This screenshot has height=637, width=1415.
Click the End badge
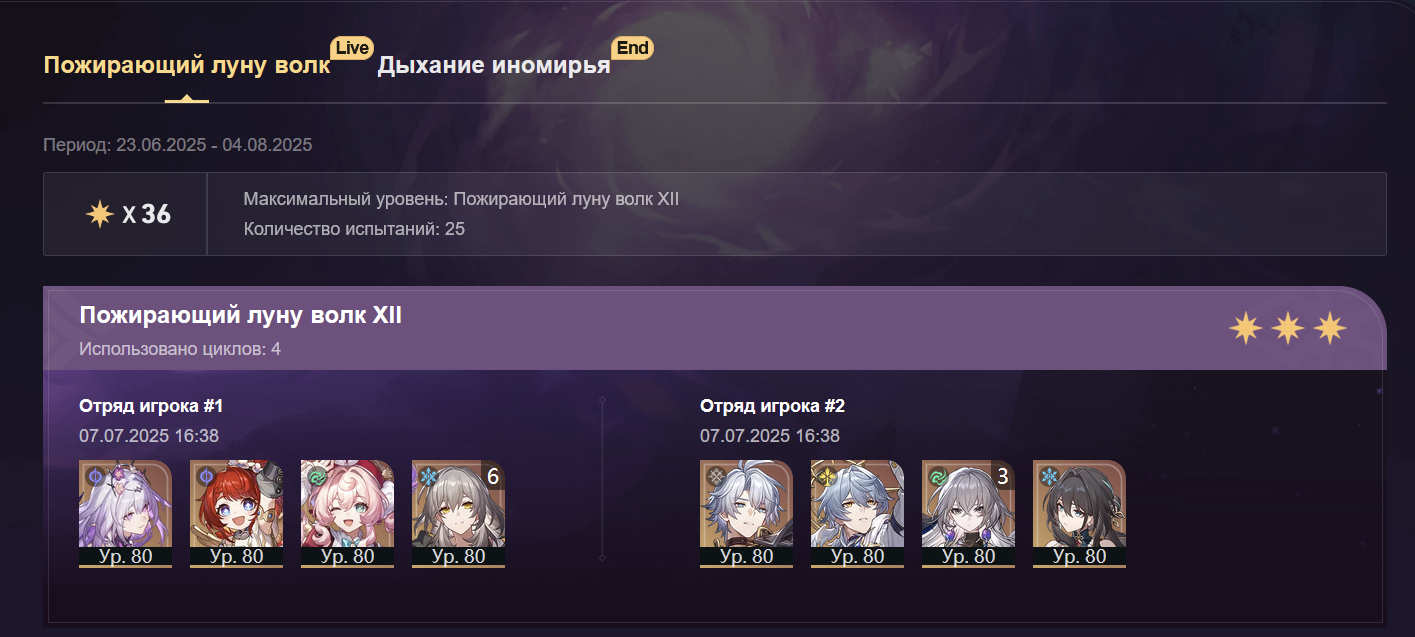(632, 48)
